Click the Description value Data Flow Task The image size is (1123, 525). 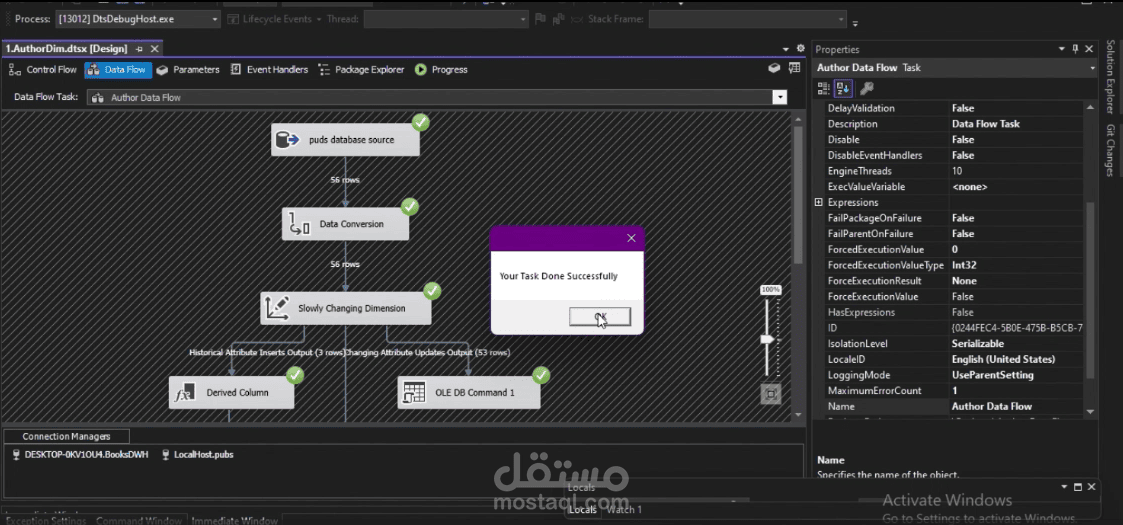985,124
